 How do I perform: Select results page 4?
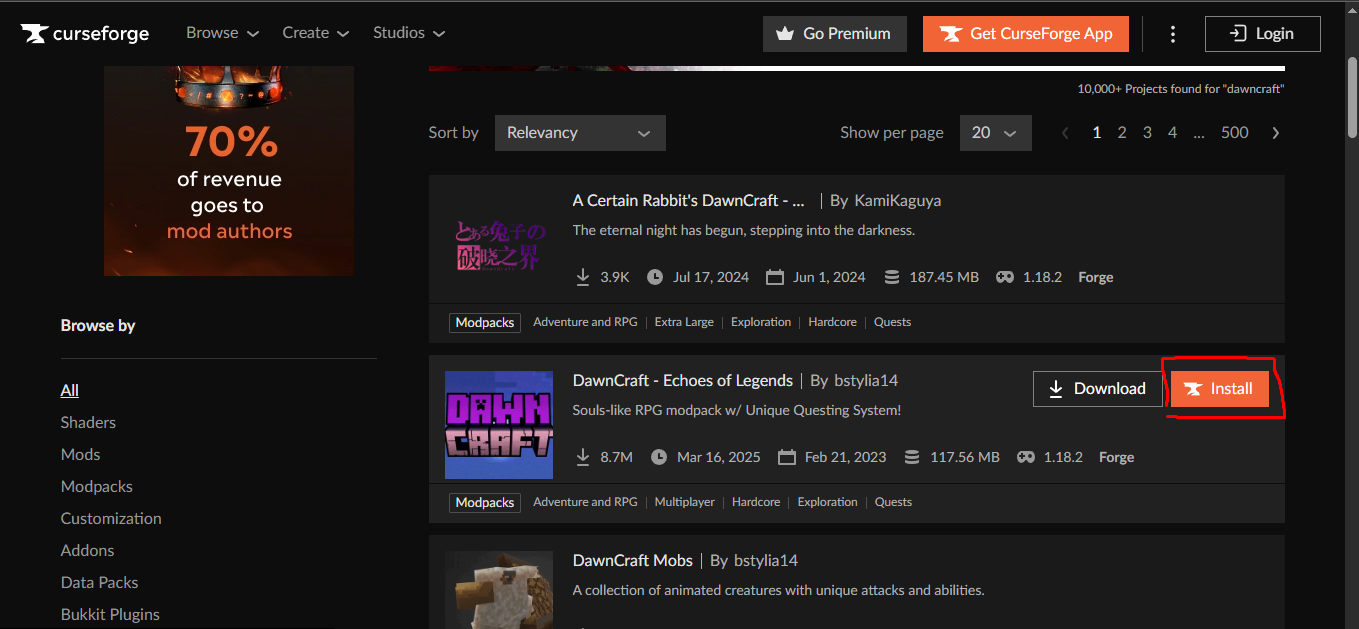pos(1172,133)
